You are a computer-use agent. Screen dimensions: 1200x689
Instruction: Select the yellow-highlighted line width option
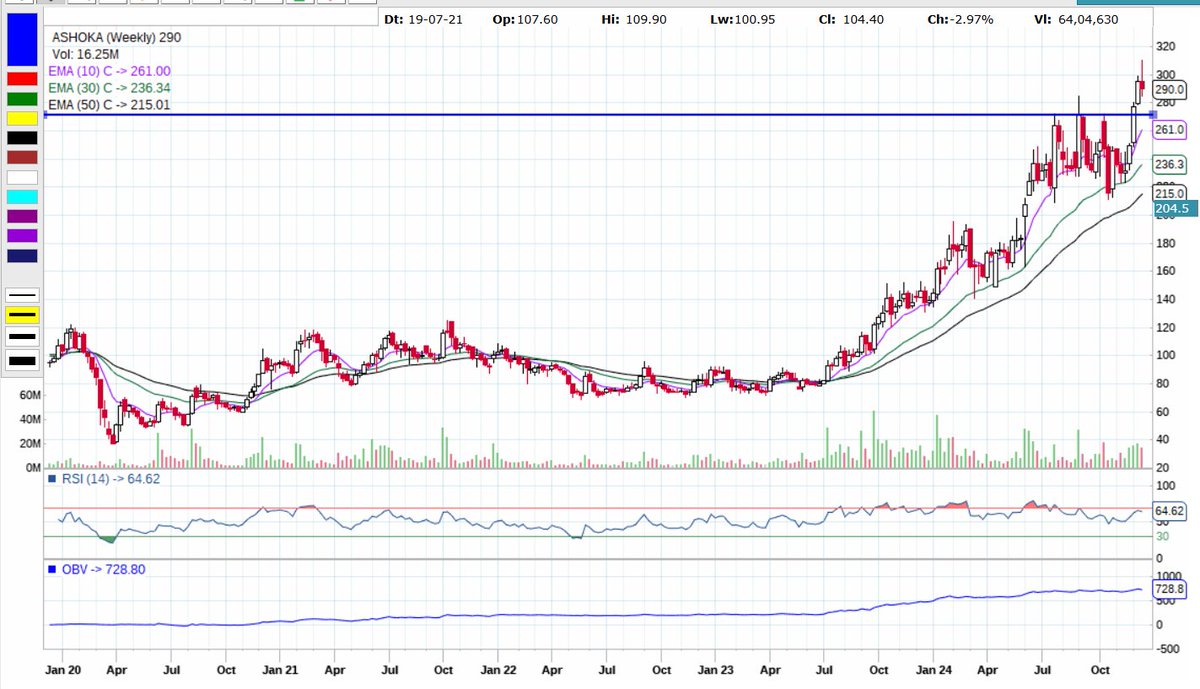point(22,316)
